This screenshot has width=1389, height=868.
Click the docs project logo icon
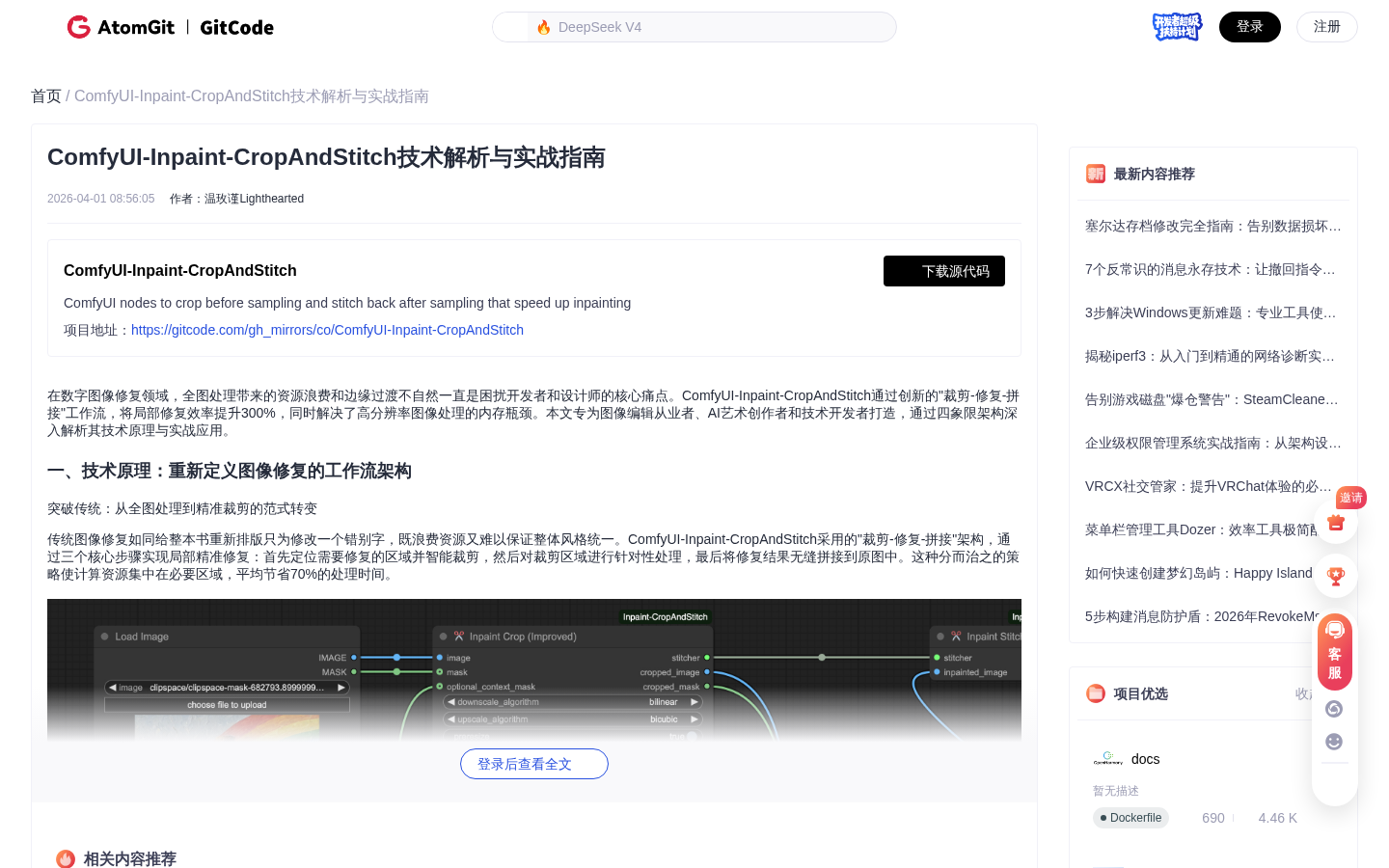[x=1107, y=759]
